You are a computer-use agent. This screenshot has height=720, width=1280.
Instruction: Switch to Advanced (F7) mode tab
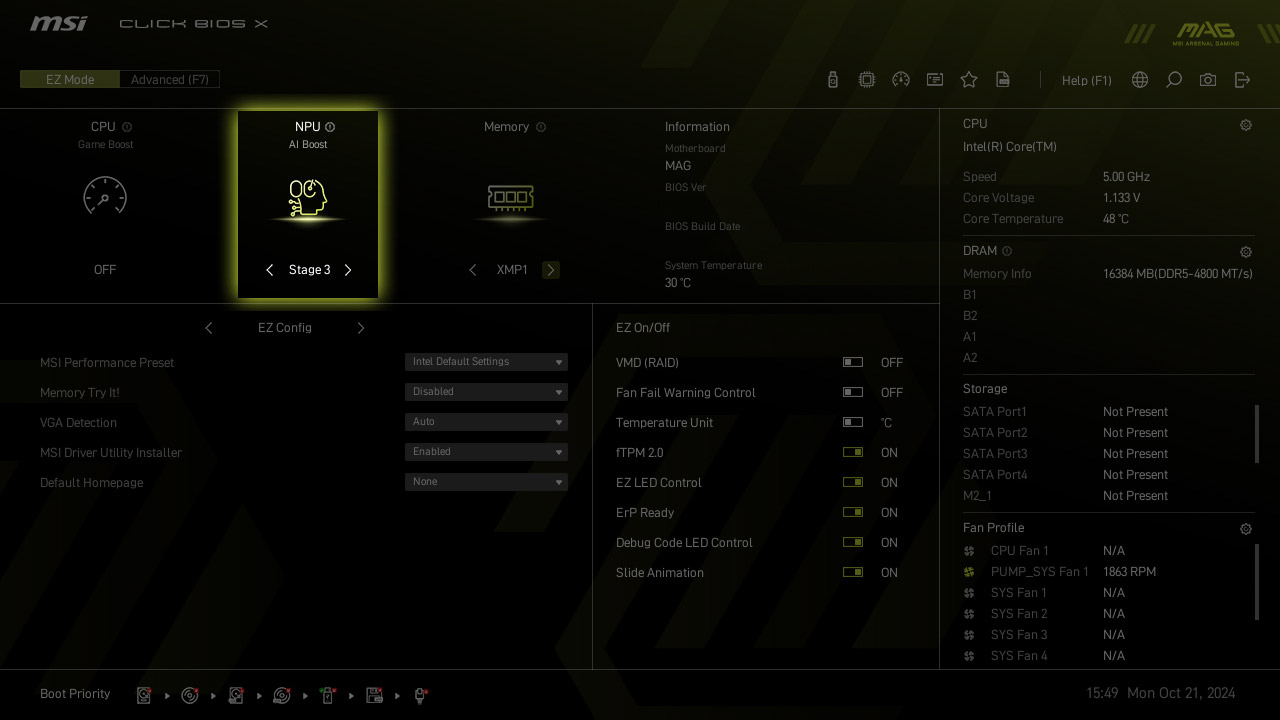click(170, 80)
